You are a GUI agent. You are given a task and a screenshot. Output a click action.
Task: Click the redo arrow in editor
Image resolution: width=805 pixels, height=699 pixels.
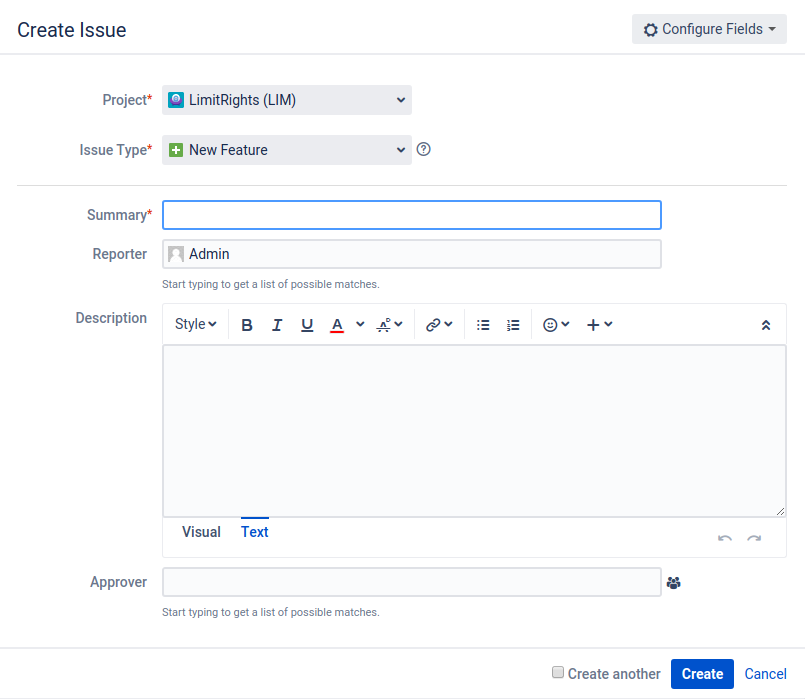754,538
